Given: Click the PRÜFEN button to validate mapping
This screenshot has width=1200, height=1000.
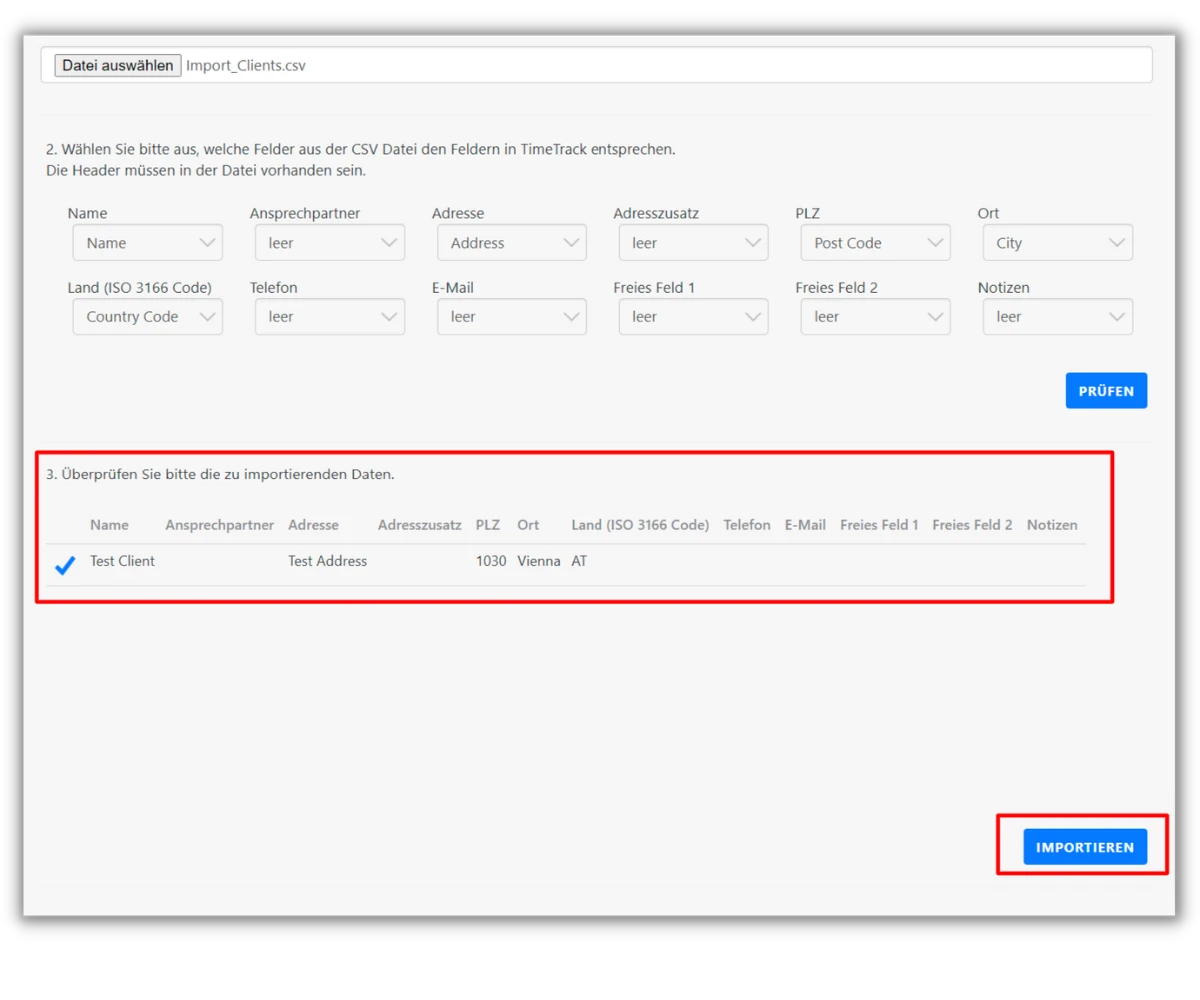Looking at the screenshot, I should [x=1106, y=390].
